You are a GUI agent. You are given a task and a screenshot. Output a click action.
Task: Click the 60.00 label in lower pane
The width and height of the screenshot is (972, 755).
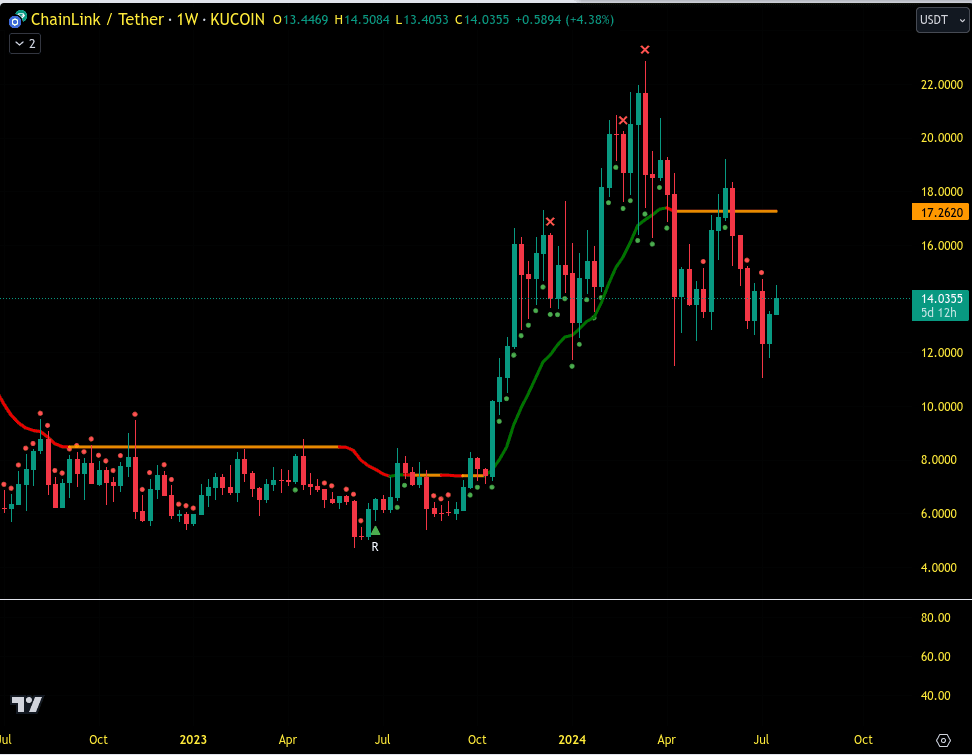pyautogui.click(x=935, y=657)
